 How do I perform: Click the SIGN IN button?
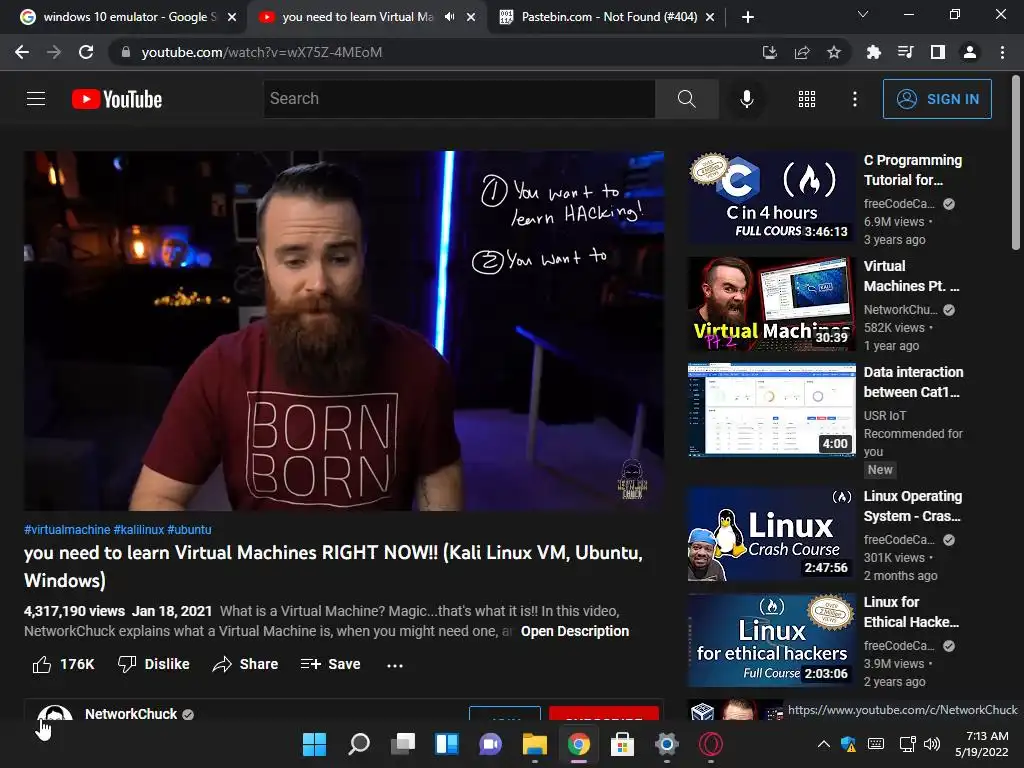pyautogui.click(x=937, y=99)
